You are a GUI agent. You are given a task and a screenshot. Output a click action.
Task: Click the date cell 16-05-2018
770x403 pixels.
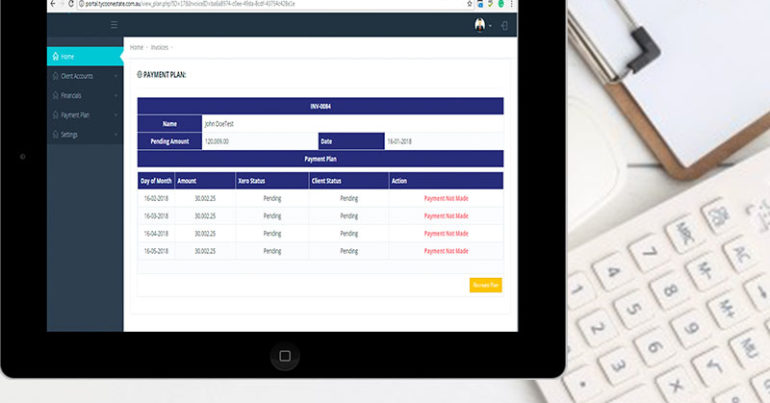coord(156,251)
